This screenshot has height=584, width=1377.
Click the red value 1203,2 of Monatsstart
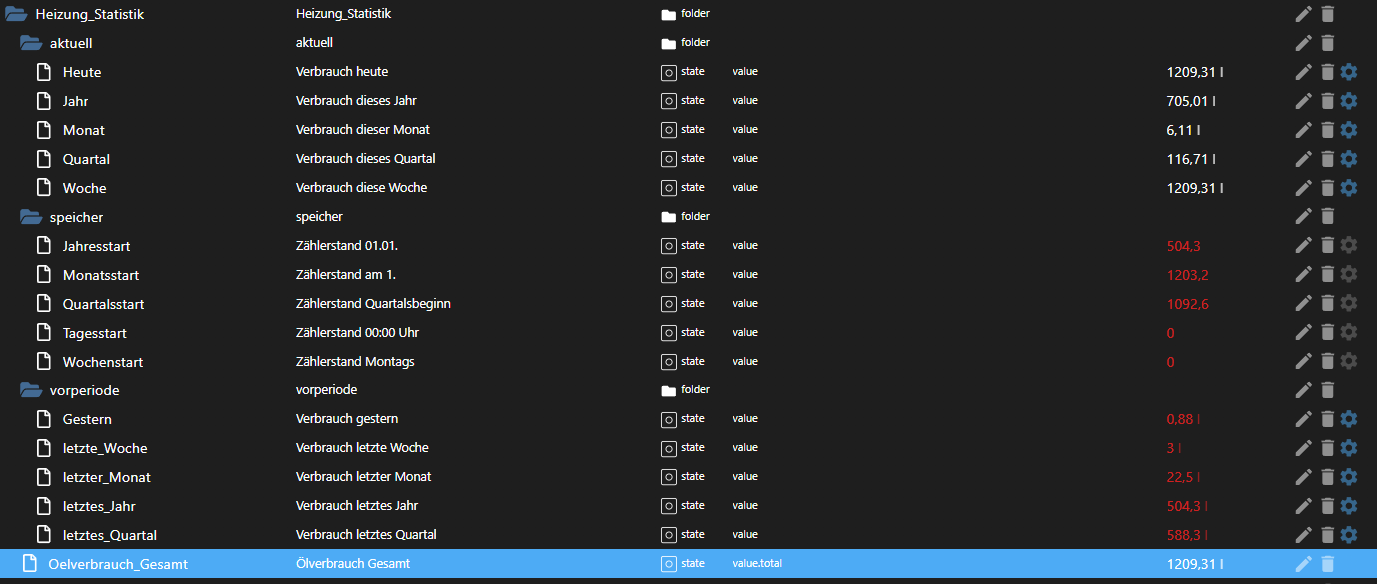point(1187,274)
